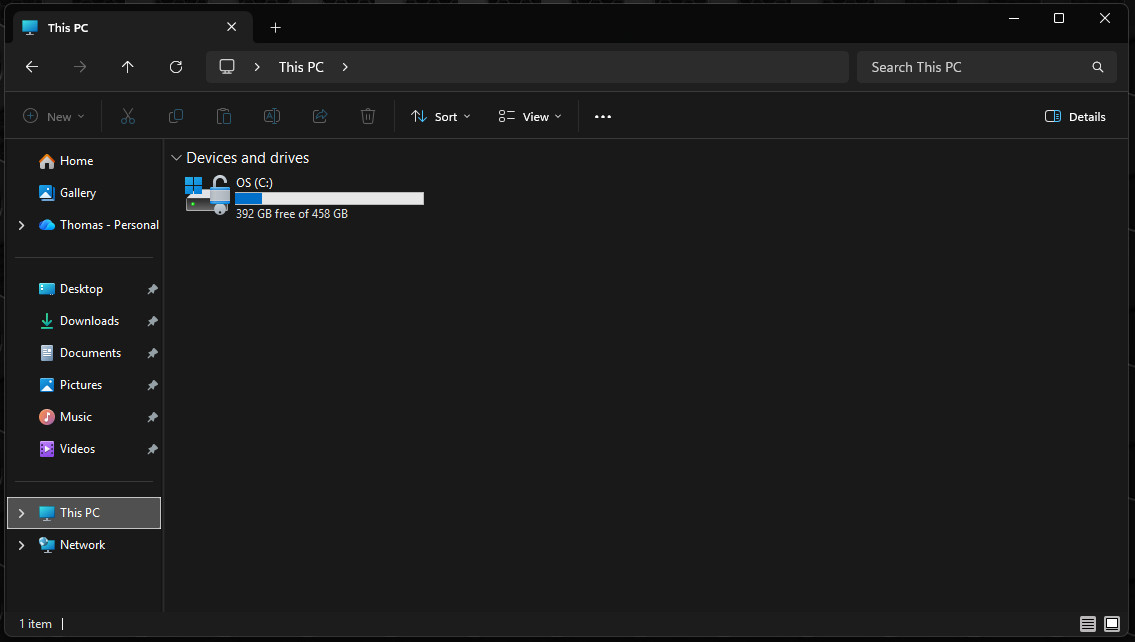Minimize the File Explorer window
This screenshot has width=1135, height=642.
pyautogui.click(x=1013, y=18)
